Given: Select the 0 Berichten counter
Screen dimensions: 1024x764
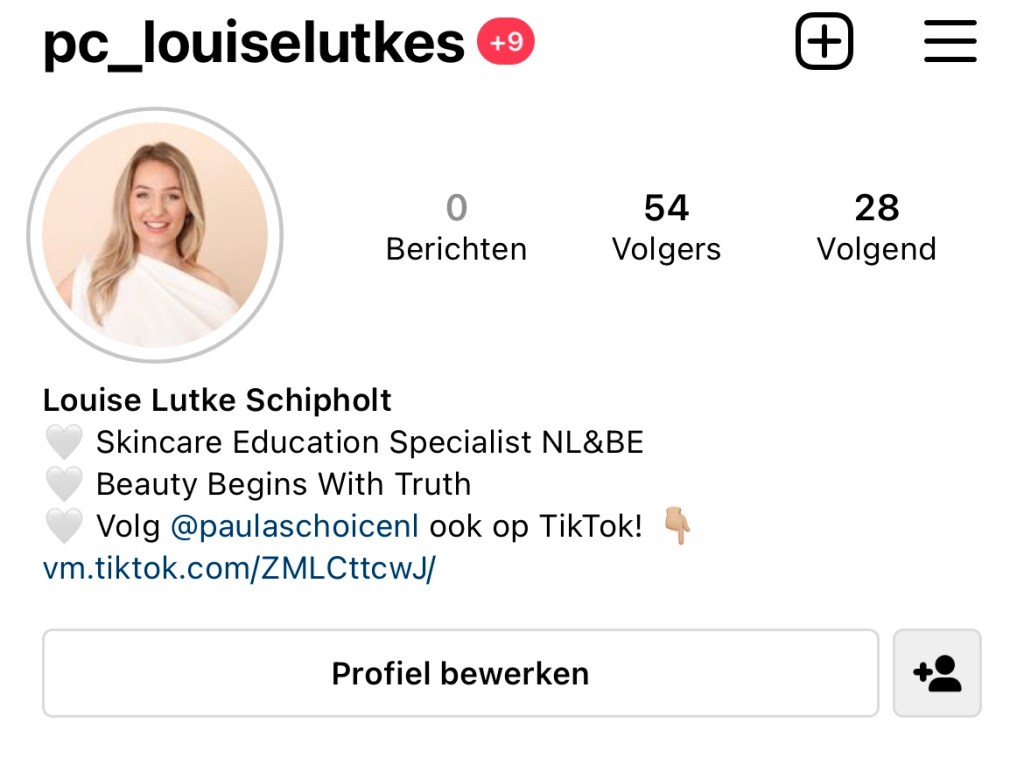Looking at the screenshot, I should pyautogui.click(x=456, y=227).
